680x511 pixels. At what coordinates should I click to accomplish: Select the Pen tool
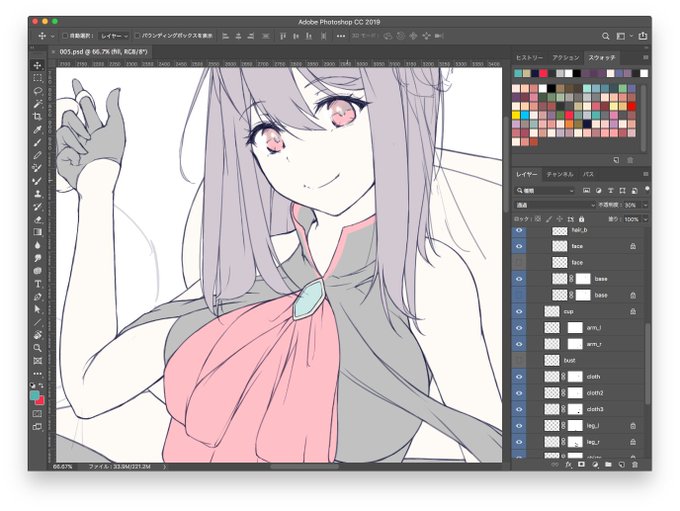click(38, 297)
